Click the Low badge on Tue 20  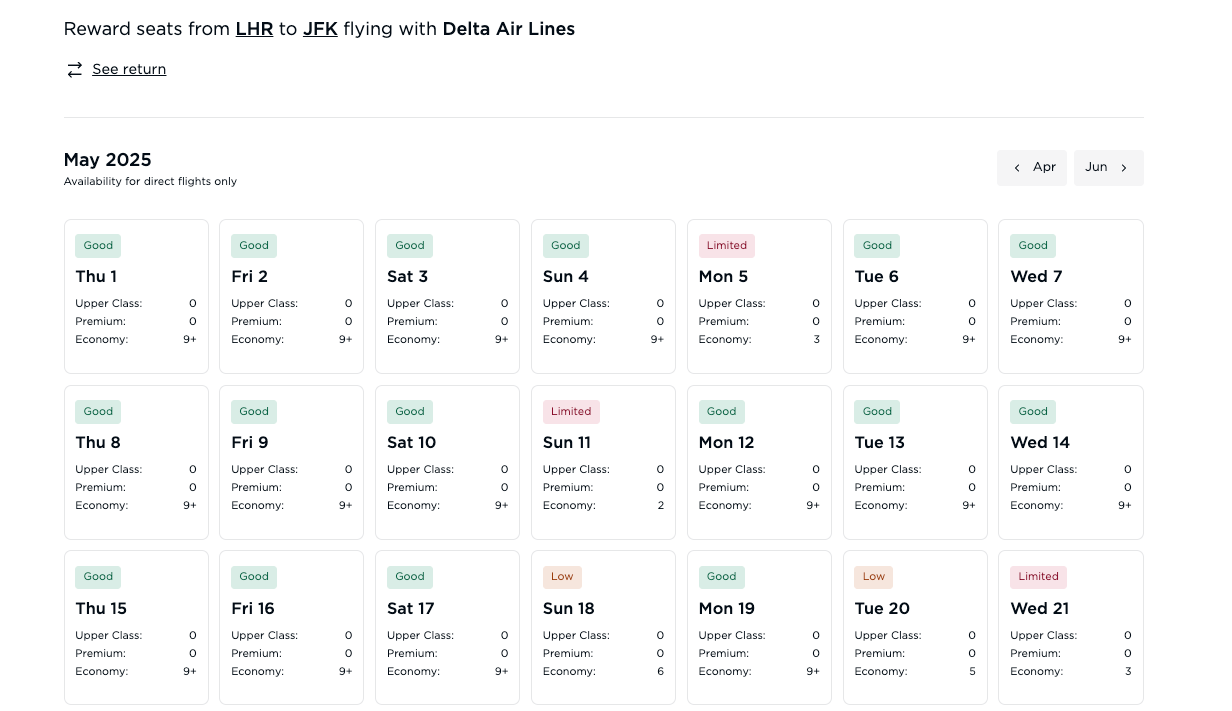tap(874, 577)
